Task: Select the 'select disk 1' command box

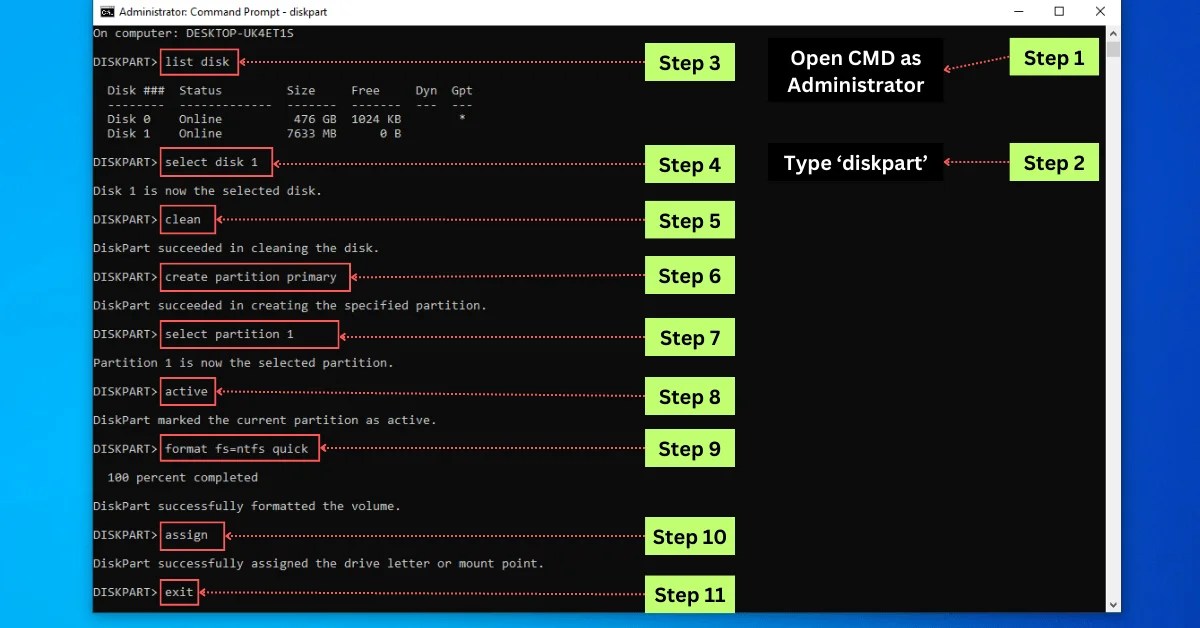Action: coord(216,161)
